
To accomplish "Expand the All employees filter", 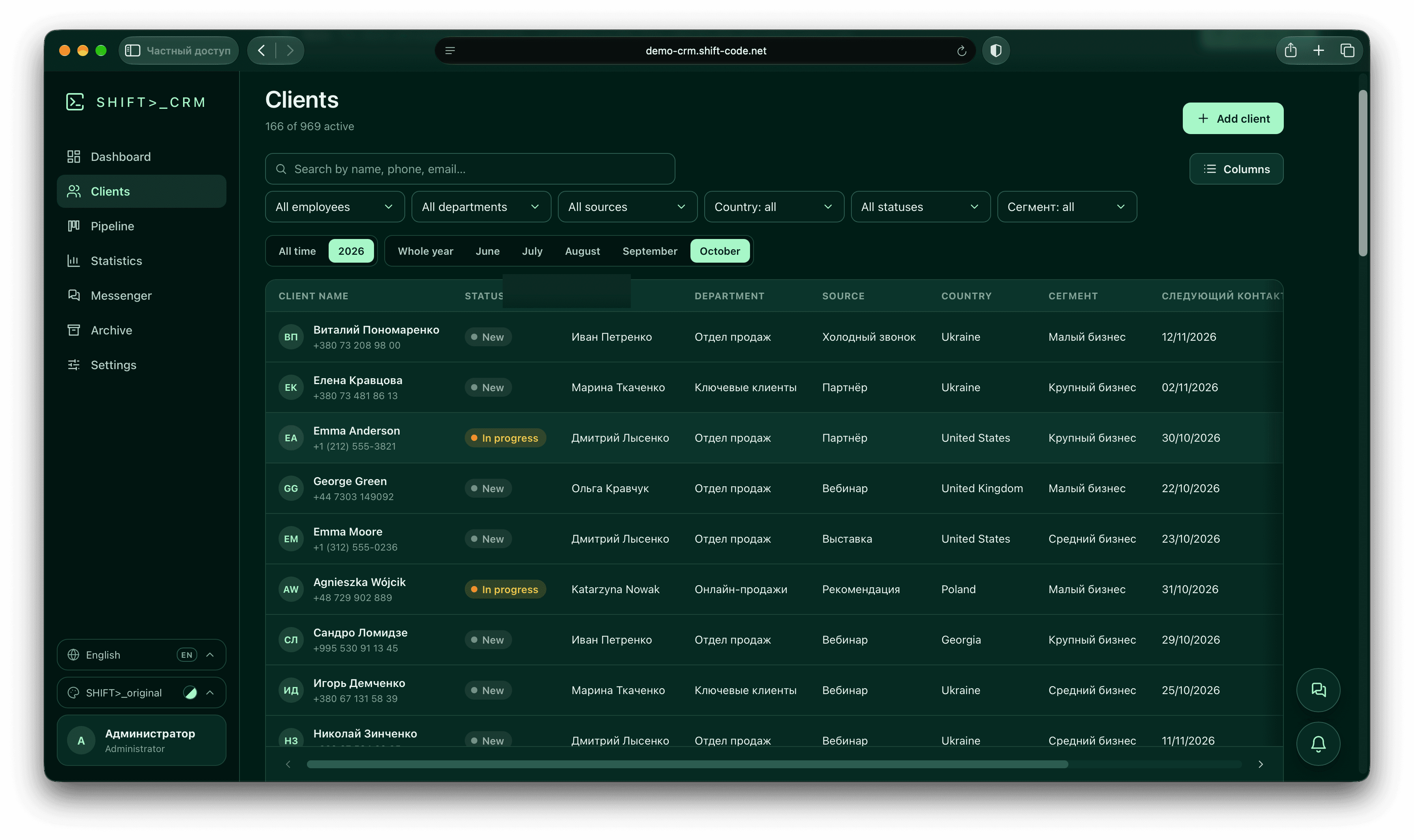I will pyautogui.click(x=335, y=207).
